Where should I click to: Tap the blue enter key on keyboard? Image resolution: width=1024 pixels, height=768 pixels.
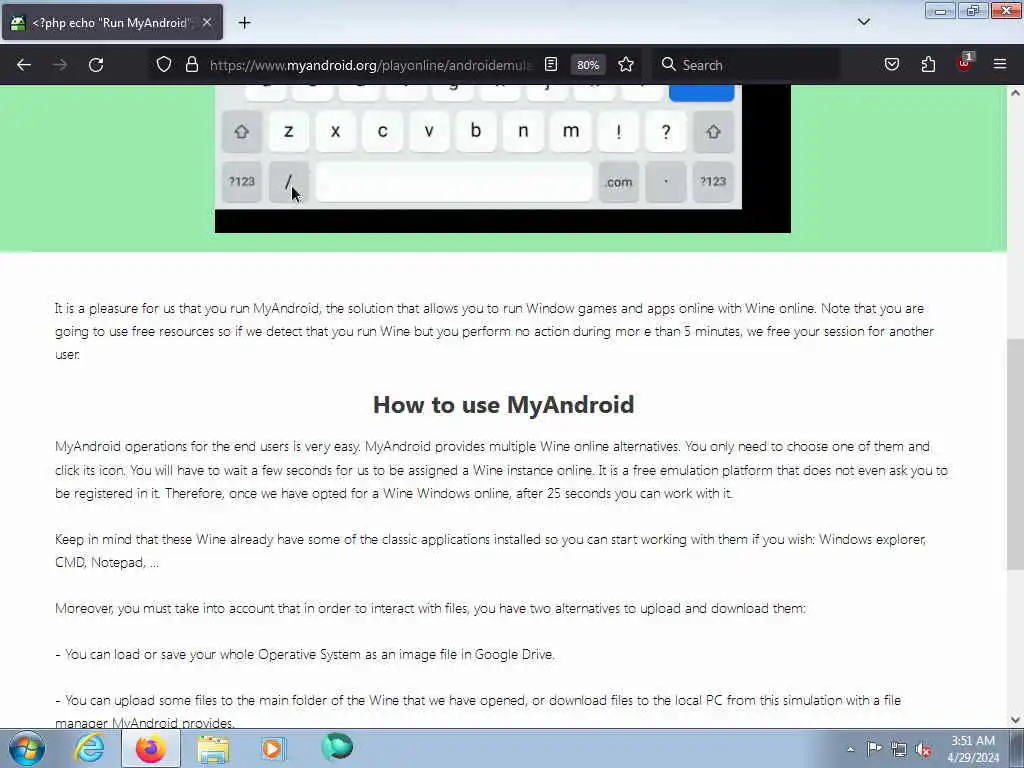coord(701,93)
